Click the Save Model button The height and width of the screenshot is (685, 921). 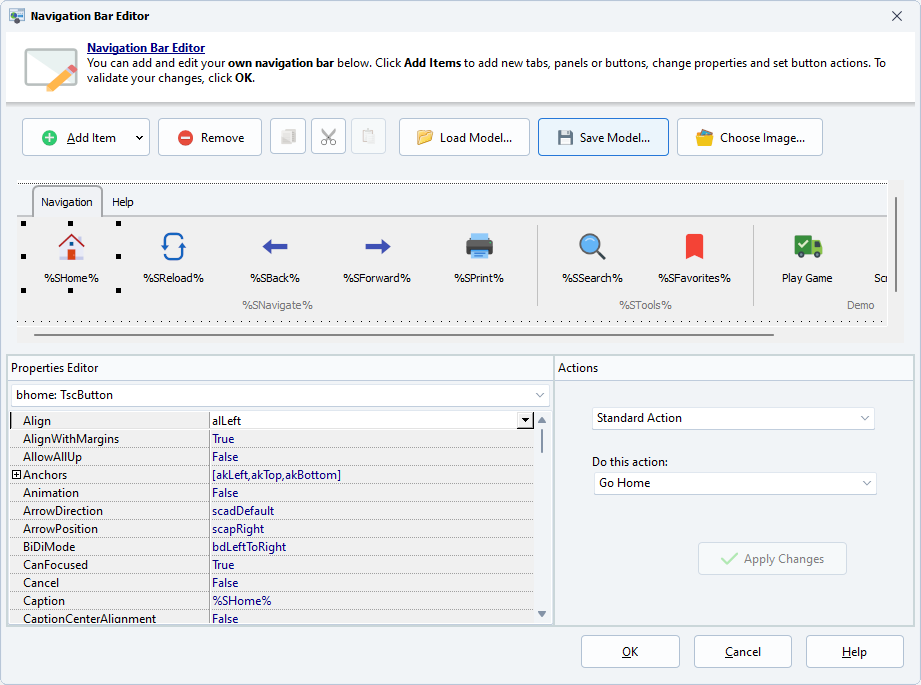pos(603,138)
